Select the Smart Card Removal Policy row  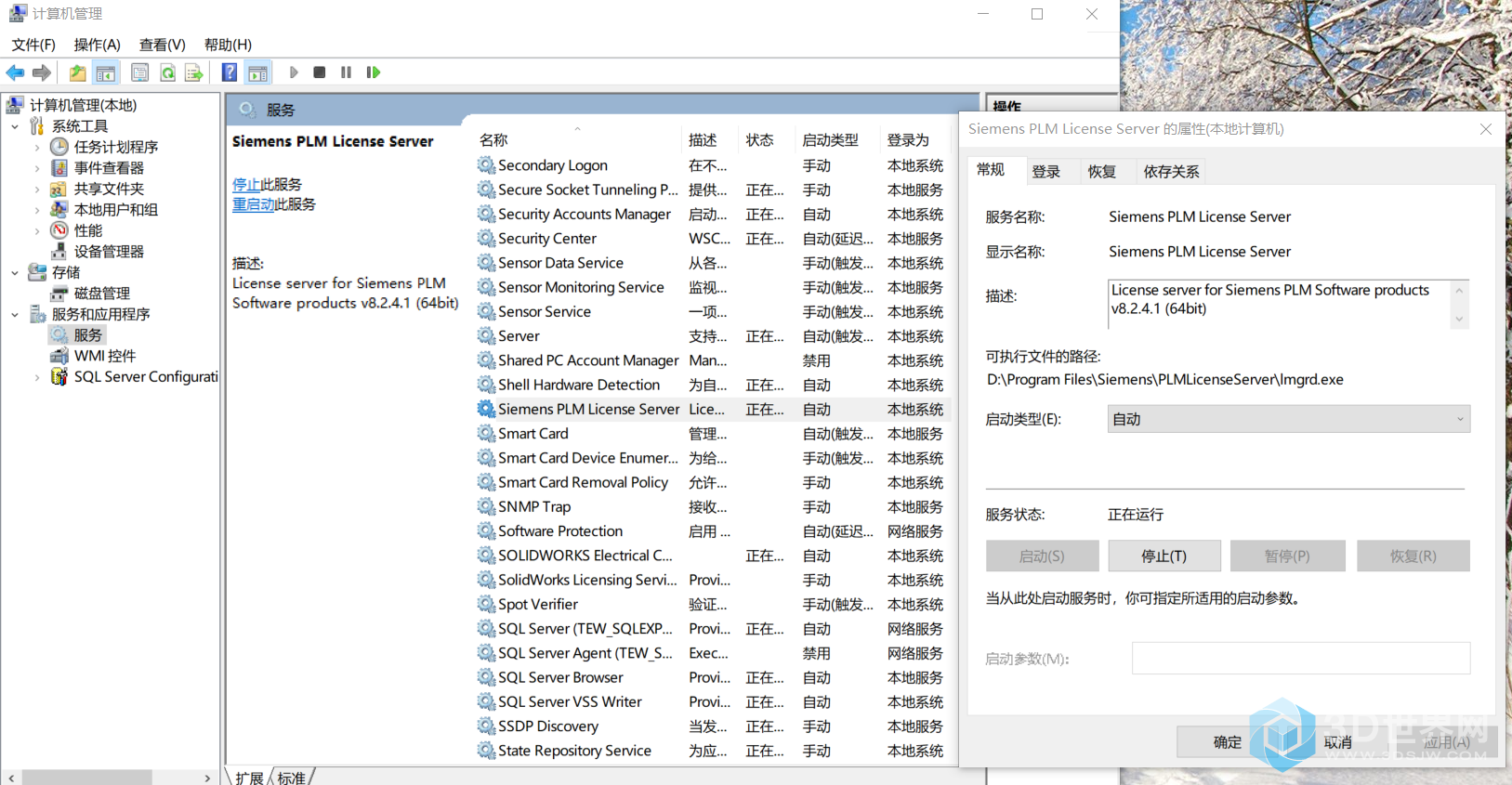pyautogui.click(x=713, y=482)
